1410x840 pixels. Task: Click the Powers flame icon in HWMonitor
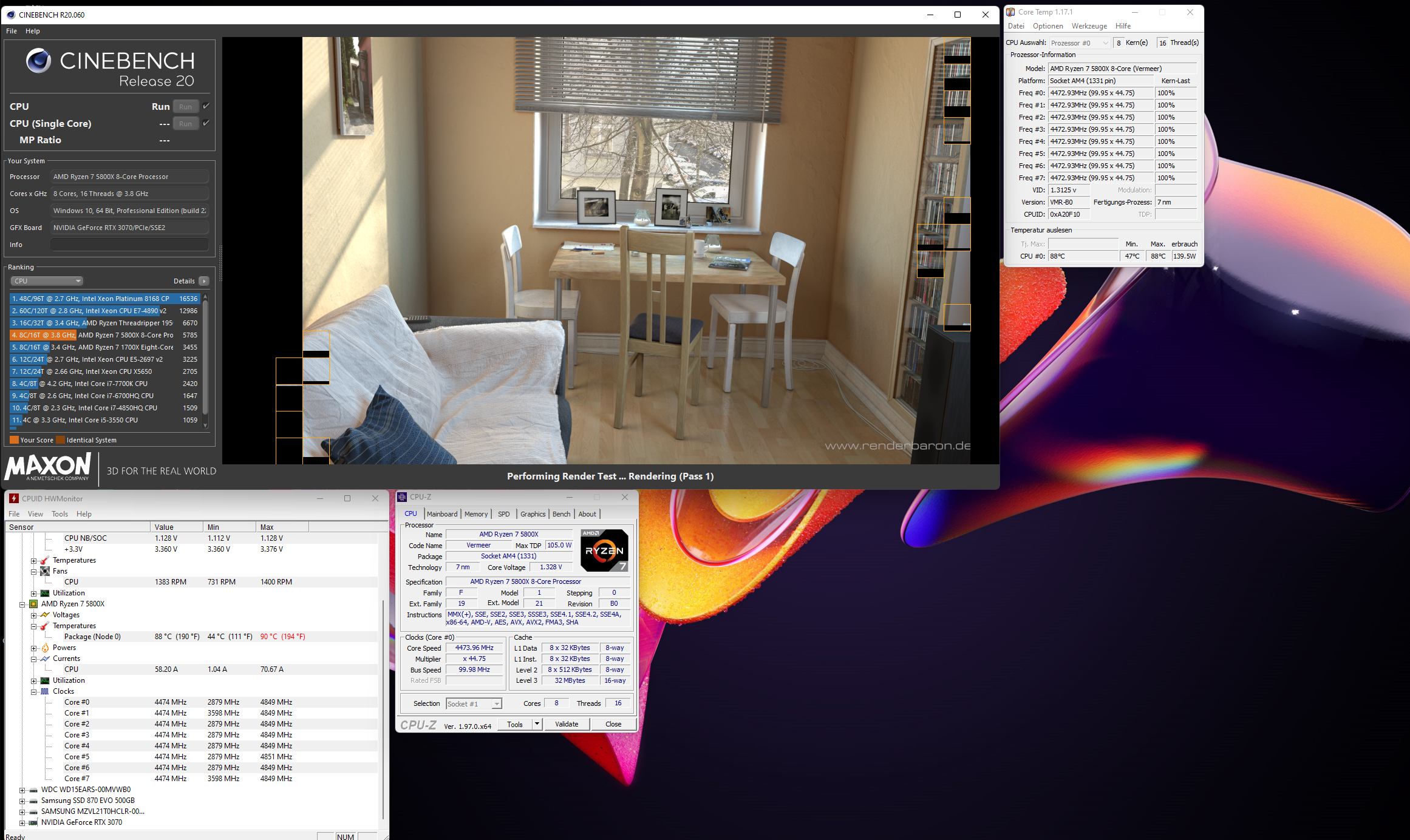click(x=45, y=648)
